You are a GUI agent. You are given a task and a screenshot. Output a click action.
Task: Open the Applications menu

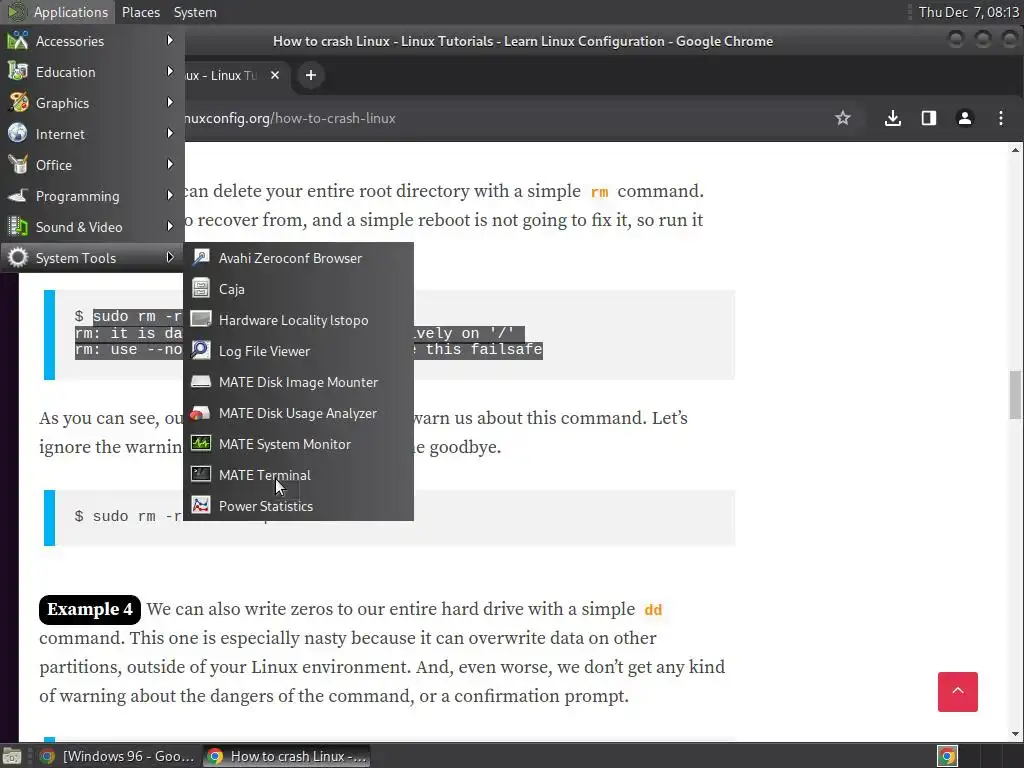click(57, 12)
